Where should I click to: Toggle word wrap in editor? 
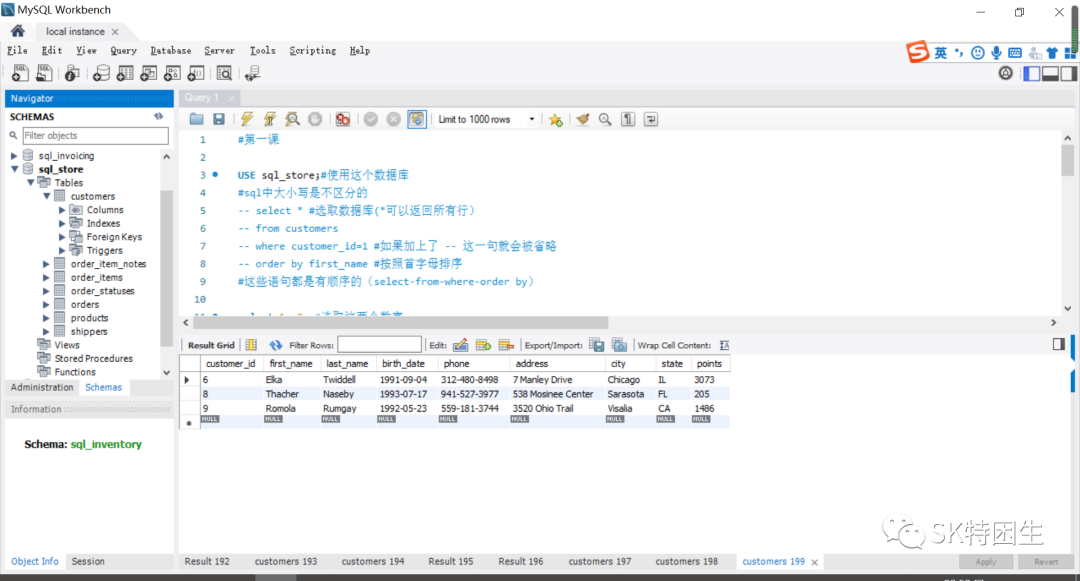651,119
